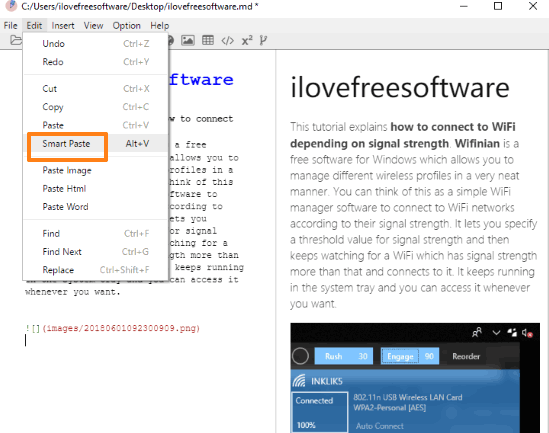
Task: Choose the Paste Image option
Action: tap(96, 170)
